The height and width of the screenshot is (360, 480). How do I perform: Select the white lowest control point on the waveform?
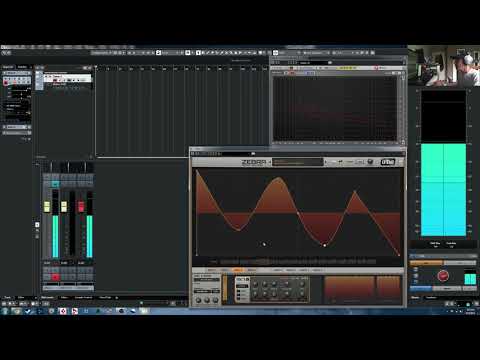[324, 245]
